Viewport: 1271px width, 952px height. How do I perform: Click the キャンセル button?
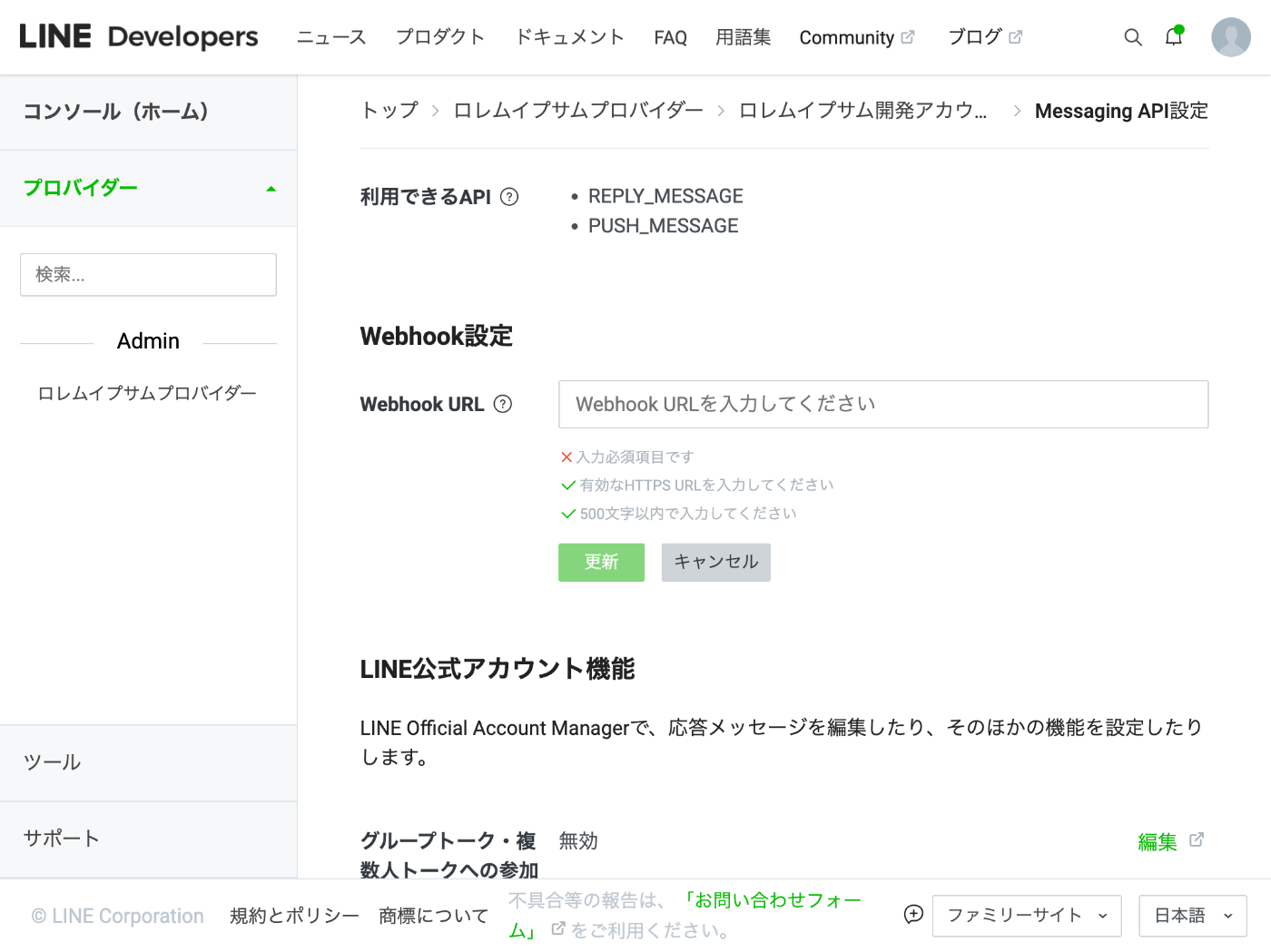tap(715, 563)
